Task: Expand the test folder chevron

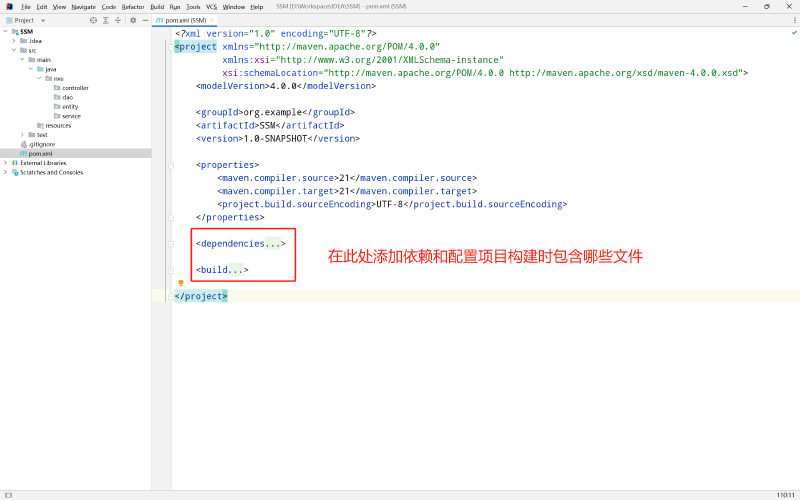Action: (x=22, y=135)
